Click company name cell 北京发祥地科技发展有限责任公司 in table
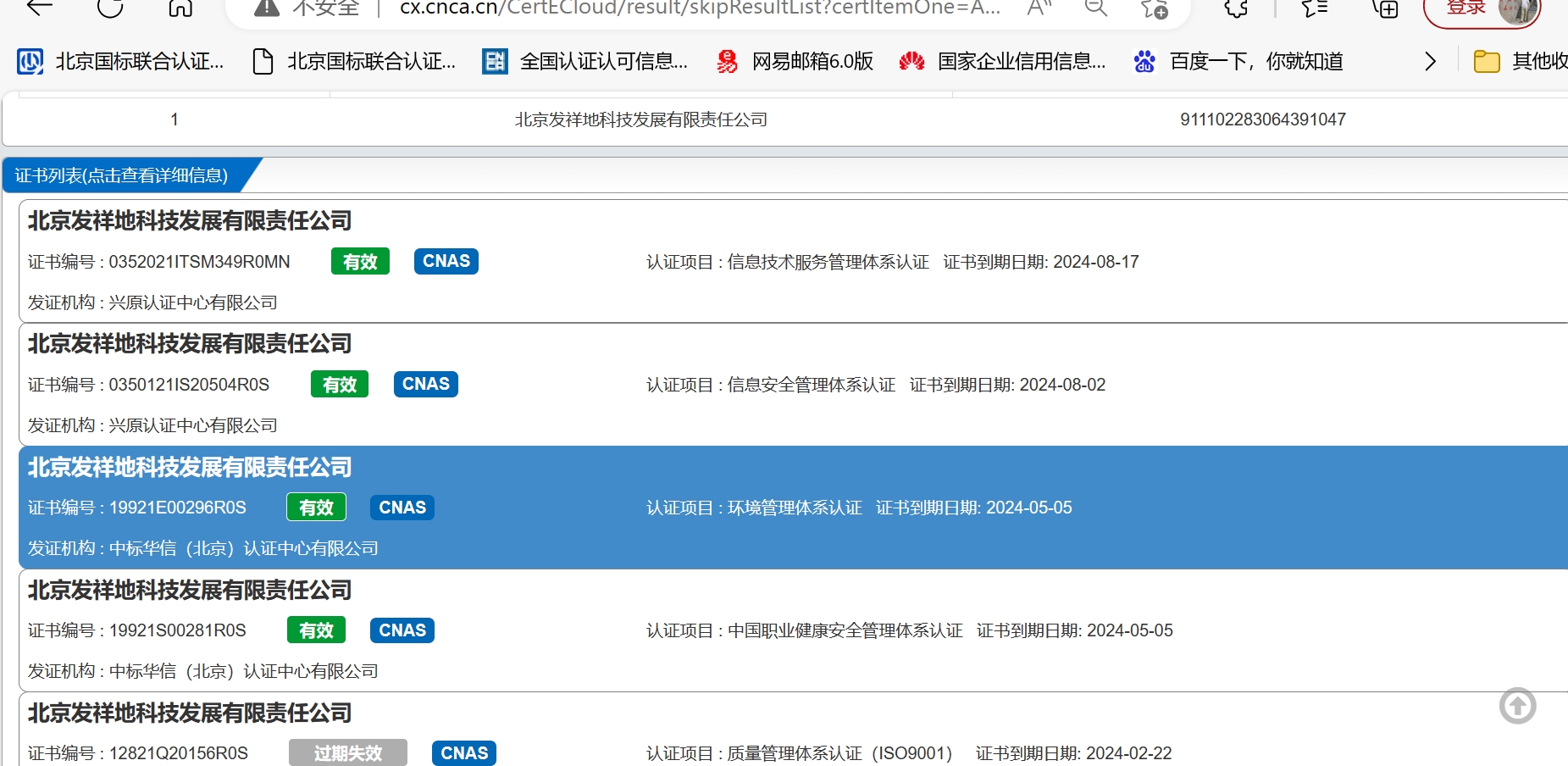Viewport: 1568px width, 766px height. coord(641,119)
